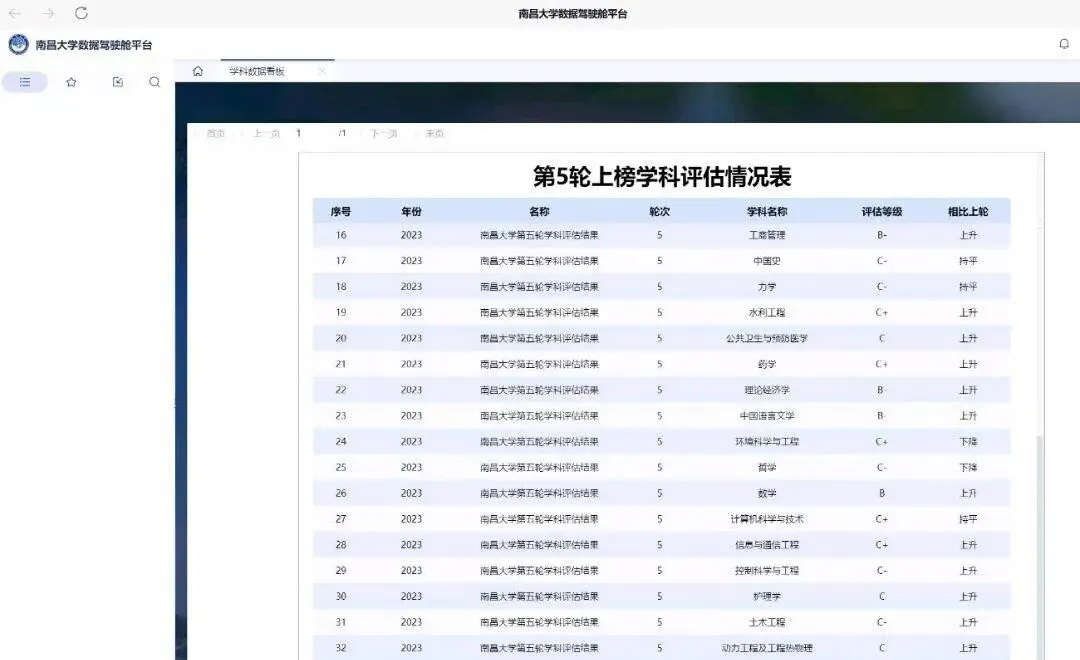Select the 控制科学与工程 discipline cell
The image size is (1080, 660).
click(767, 570)
